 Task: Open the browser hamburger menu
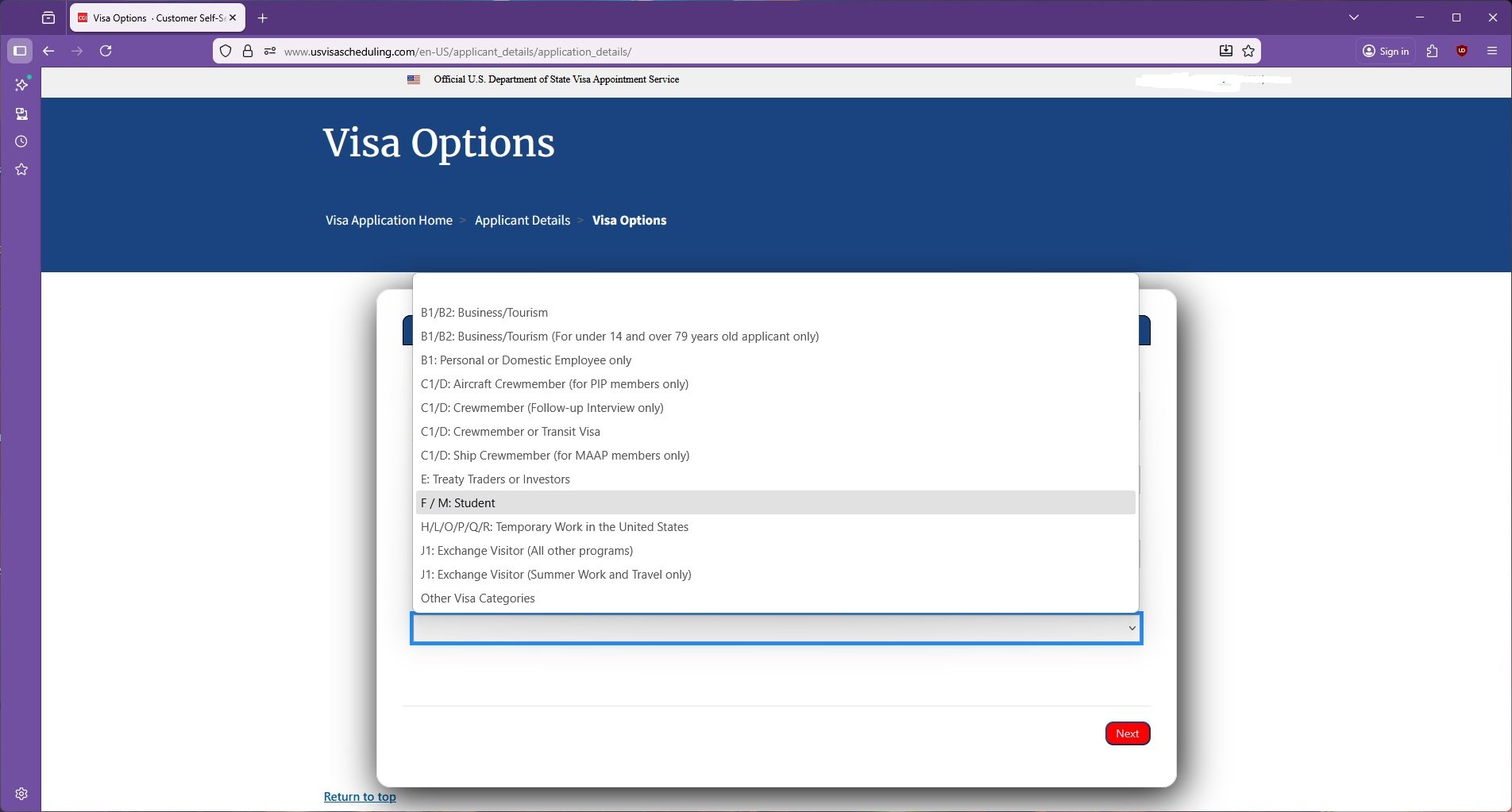pyautogui.click(x=1491, y=51)
